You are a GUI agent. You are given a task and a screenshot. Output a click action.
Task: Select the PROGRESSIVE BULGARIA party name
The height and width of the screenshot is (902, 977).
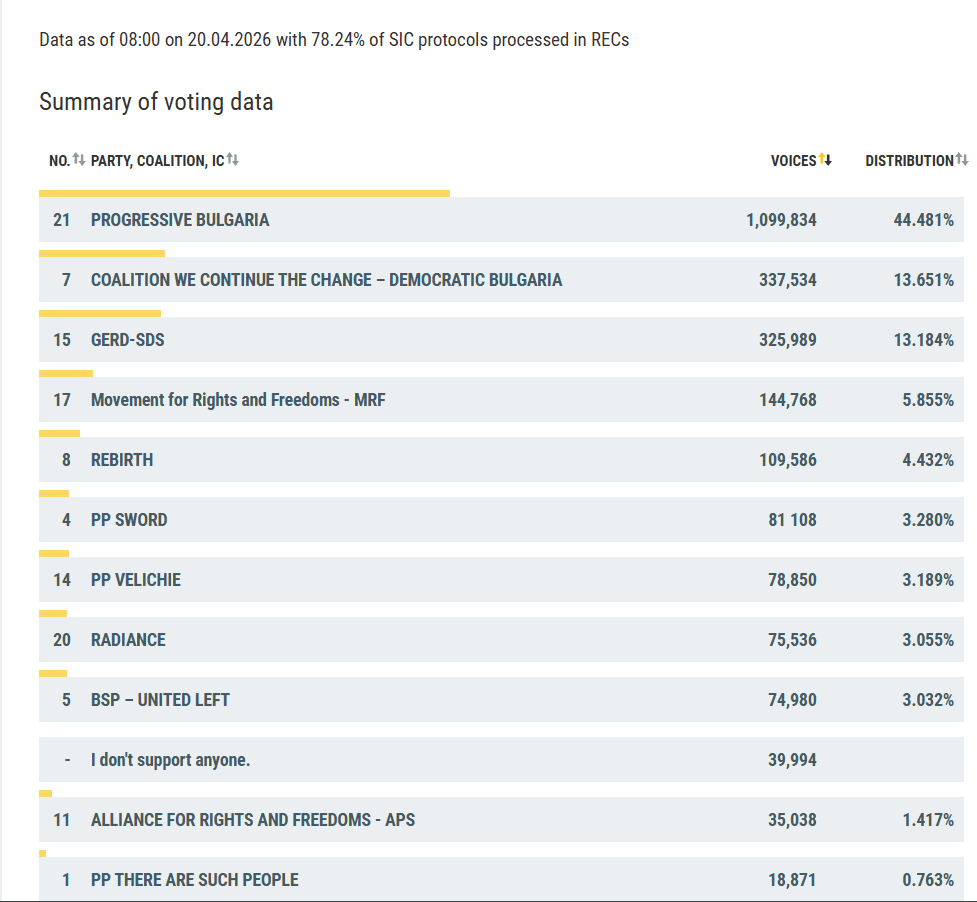(x=180, y=220)
